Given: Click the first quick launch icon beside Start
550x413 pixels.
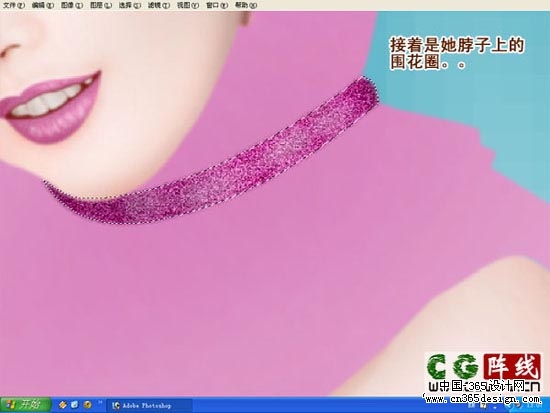Looking at the screenshot, I should 63,405.
